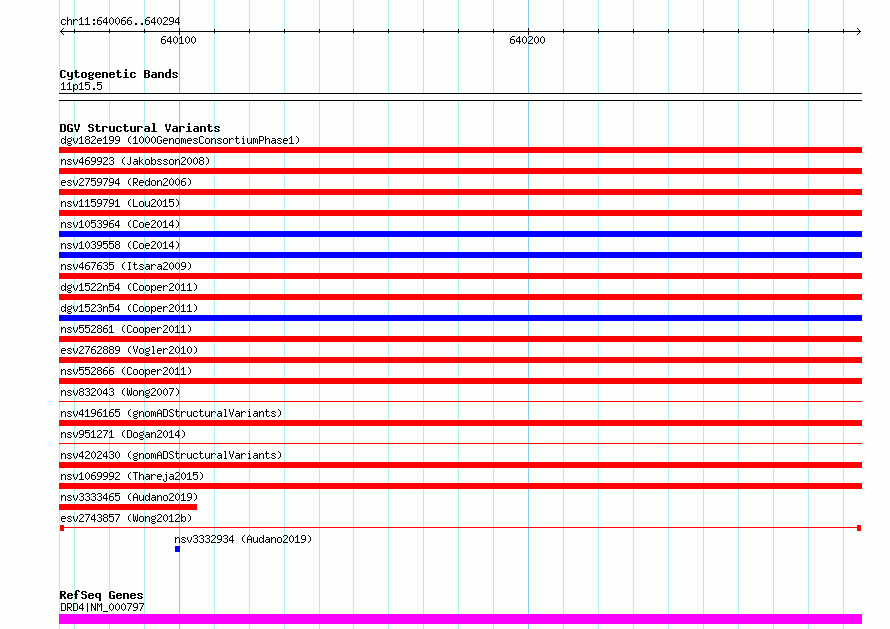Click the red esv2759794 variant bar
The width and height of the screenshot is (890, 629).
point(460,192)
